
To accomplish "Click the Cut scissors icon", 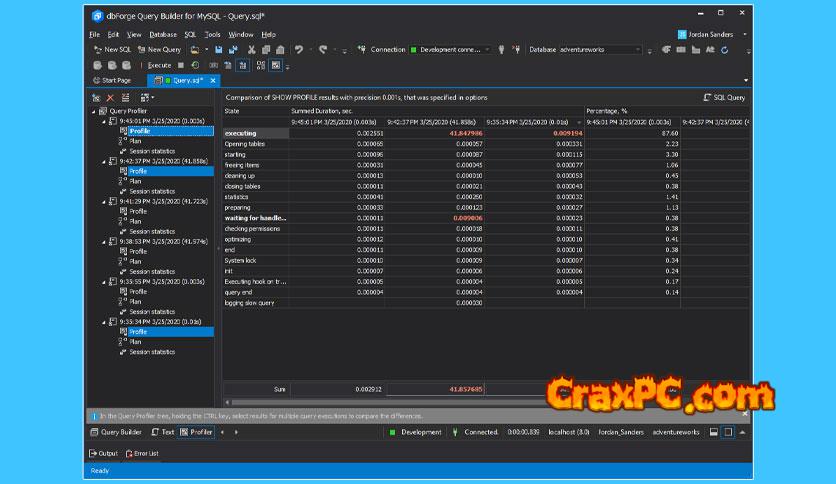I will [x=251, y=49].
